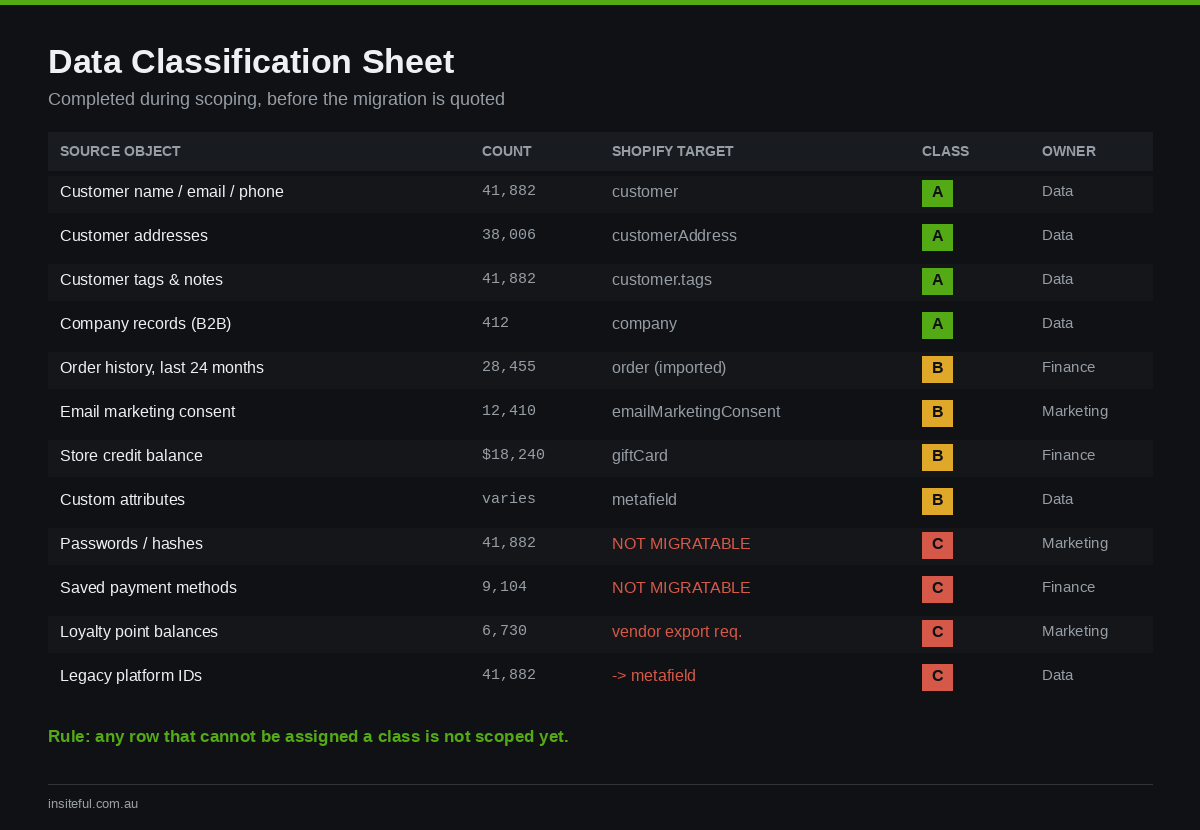The width and height of the screenshot is (1200, 830).
Task: Click the 'Data Classification Sheet' title
Action: pyautogui.click(x=251, y=62)
